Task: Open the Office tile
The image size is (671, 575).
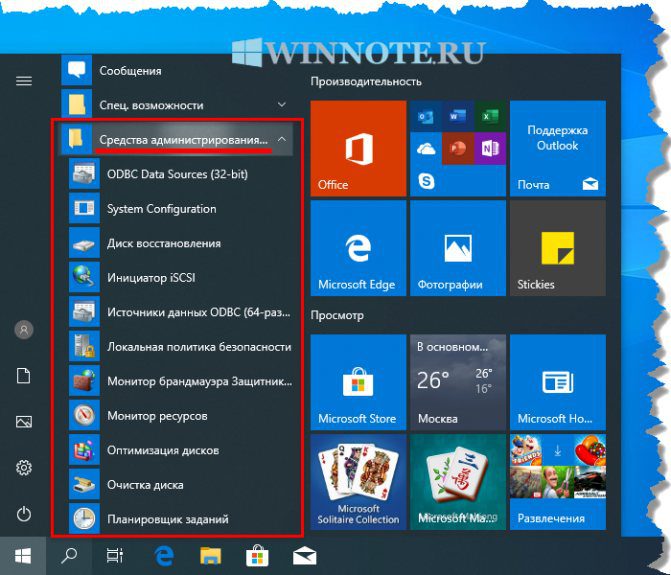Action: click(x=358, y=148)
